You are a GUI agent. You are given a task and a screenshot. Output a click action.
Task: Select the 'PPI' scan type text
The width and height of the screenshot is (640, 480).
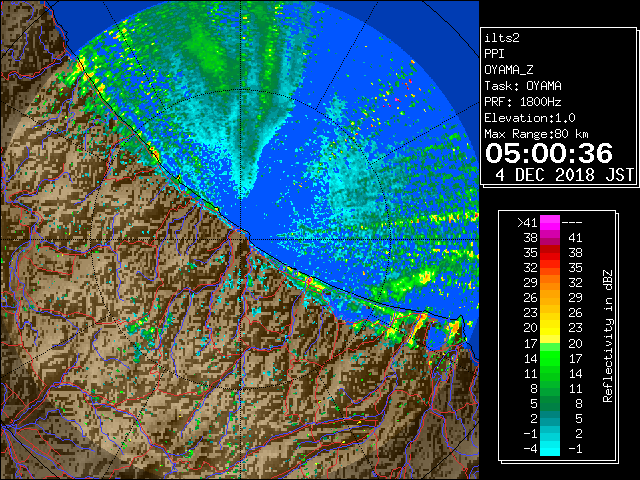tap(494, 54)
